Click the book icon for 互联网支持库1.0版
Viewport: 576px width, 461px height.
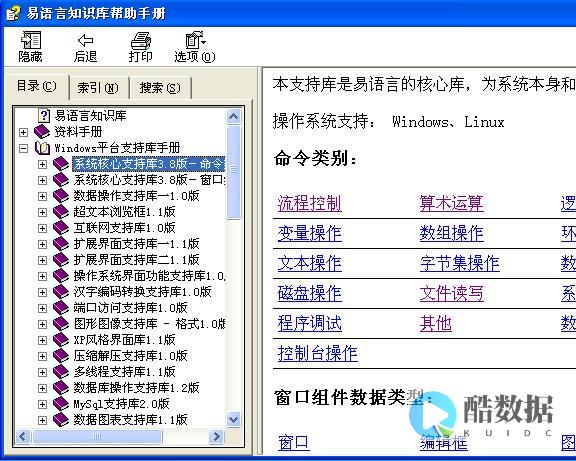[61, 228]
